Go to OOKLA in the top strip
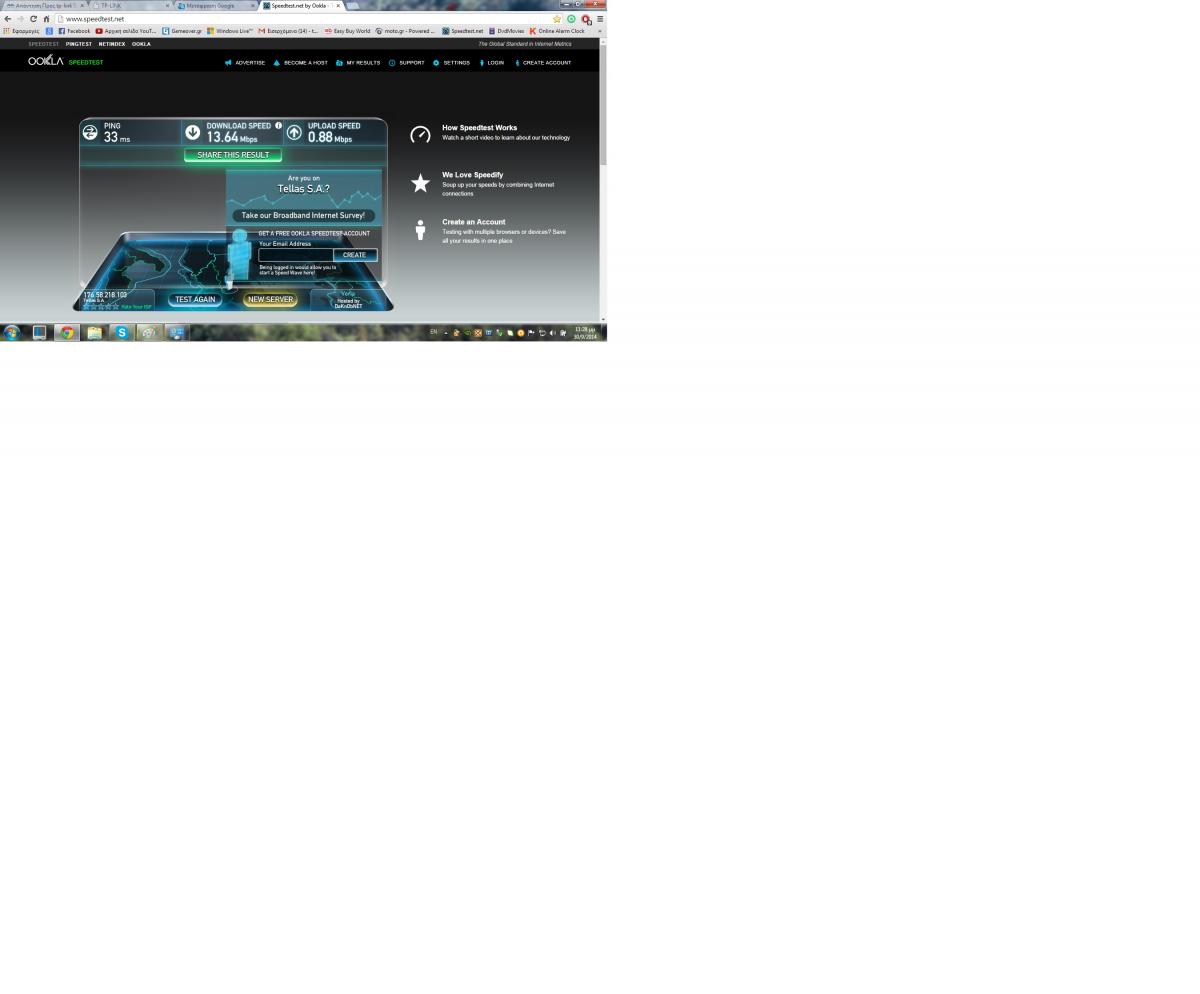 click(141, 44)
